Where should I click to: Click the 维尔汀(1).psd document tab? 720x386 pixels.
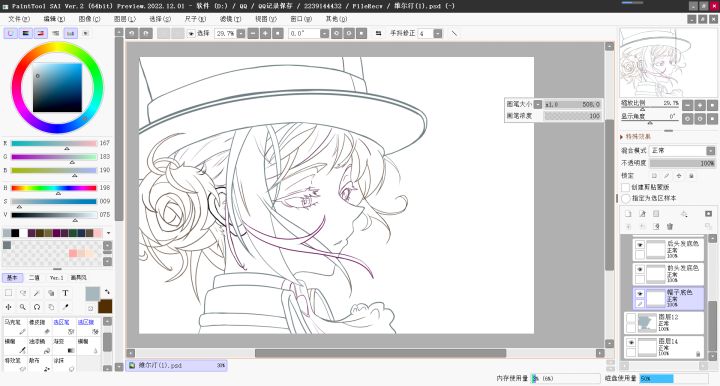pyautogui.click(x=177, y=366)
